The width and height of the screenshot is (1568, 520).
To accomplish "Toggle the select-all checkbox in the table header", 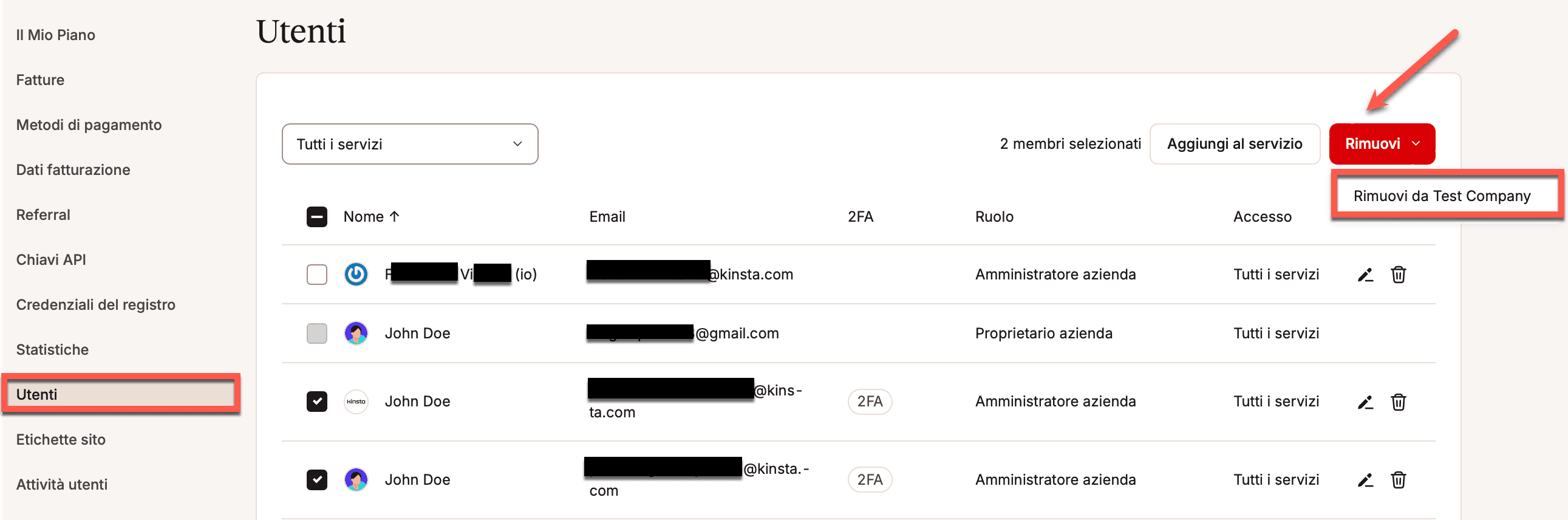I will click(316, 217).
